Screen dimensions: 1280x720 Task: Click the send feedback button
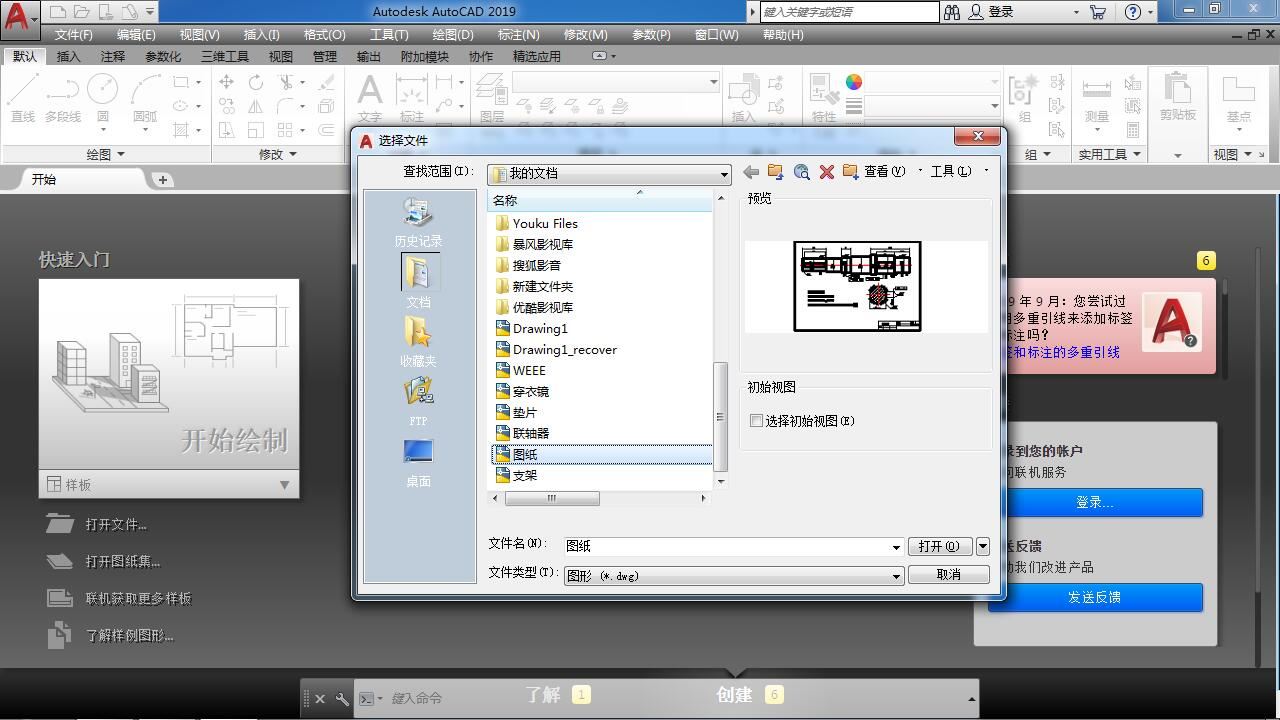tap(1095, 598)
